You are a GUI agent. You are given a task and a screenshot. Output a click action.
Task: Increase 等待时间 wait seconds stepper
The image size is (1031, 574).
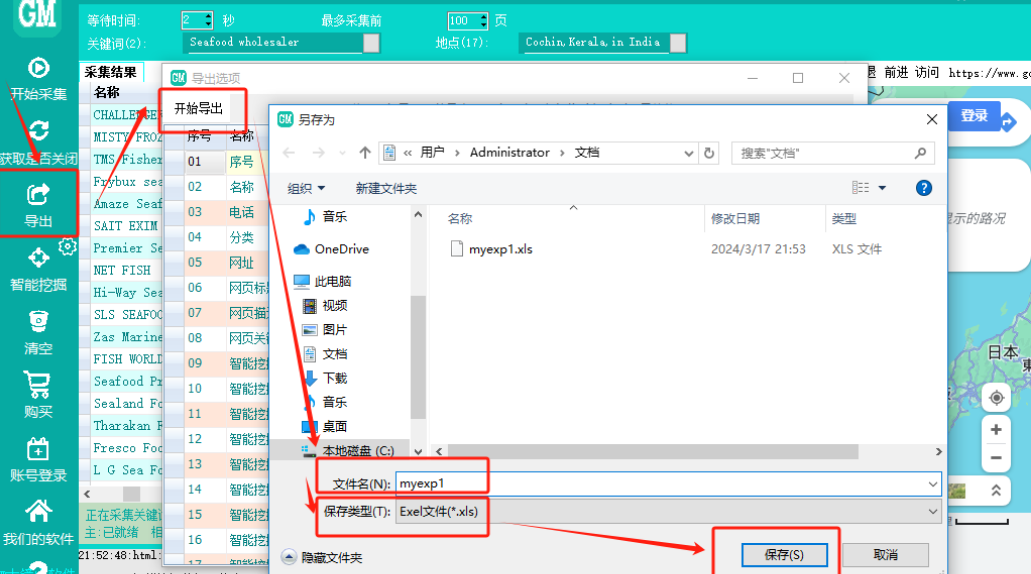pos(208,16)
